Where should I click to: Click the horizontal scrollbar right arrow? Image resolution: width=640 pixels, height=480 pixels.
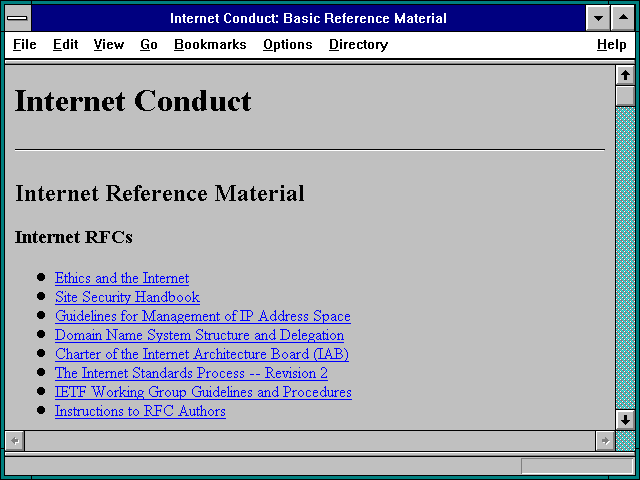[605, 441]
